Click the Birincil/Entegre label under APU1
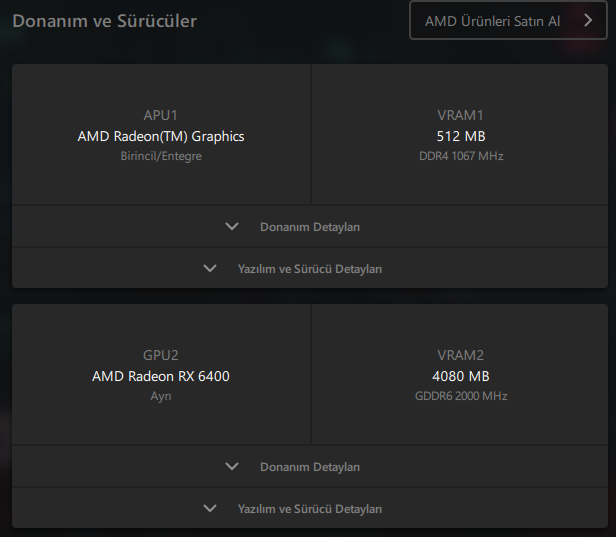The height and width of the screenshot is (537, 616). [161, 156]
